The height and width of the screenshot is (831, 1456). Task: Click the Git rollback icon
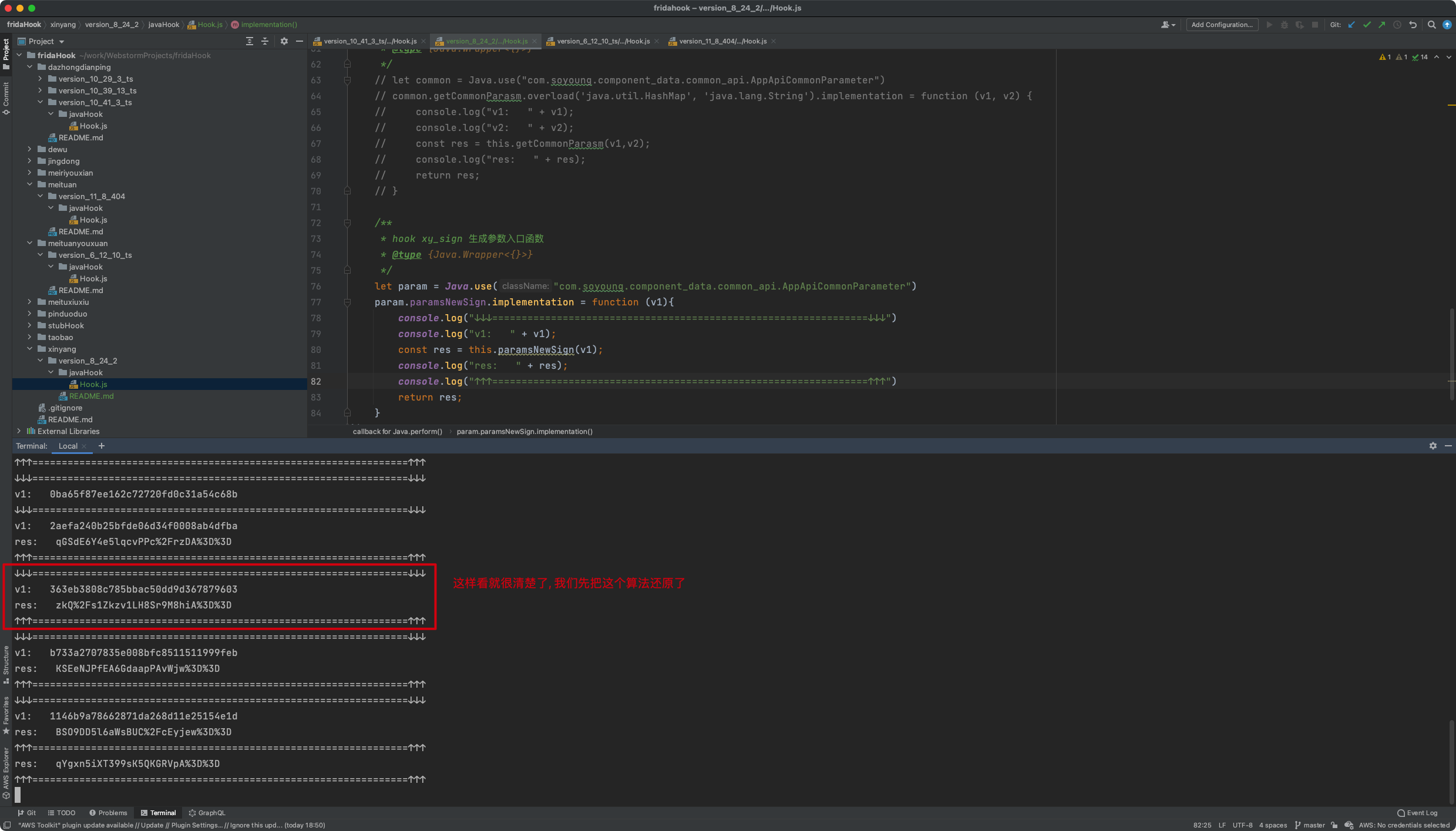(1413, 25)
